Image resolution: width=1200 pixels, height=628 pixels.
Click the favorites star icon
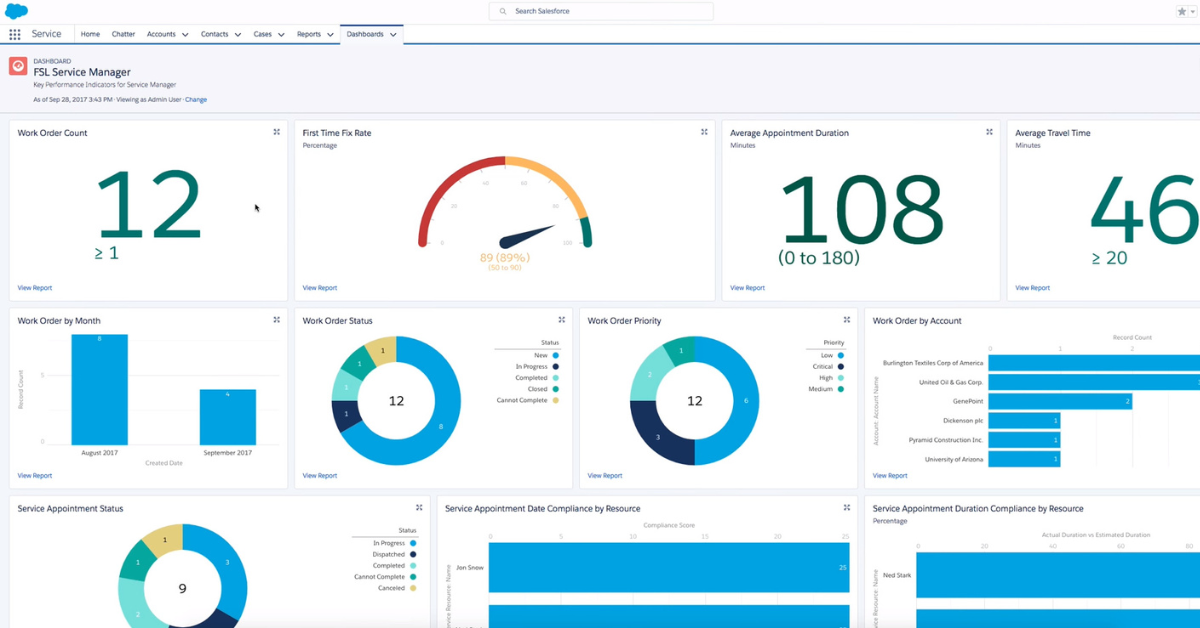point(1181,12)
